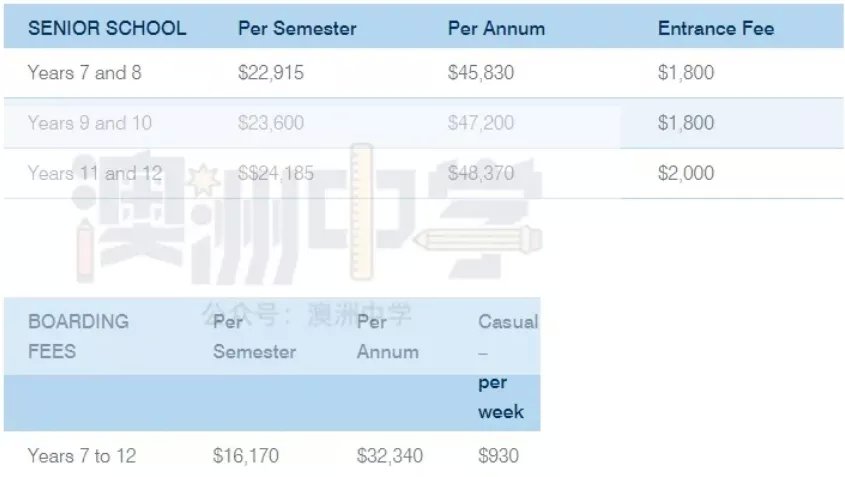Image resolution: width=845 pixels, height=477 pixels.
Task: Click the SENIOR SCHOOL column header
Action: pos(107,28)
